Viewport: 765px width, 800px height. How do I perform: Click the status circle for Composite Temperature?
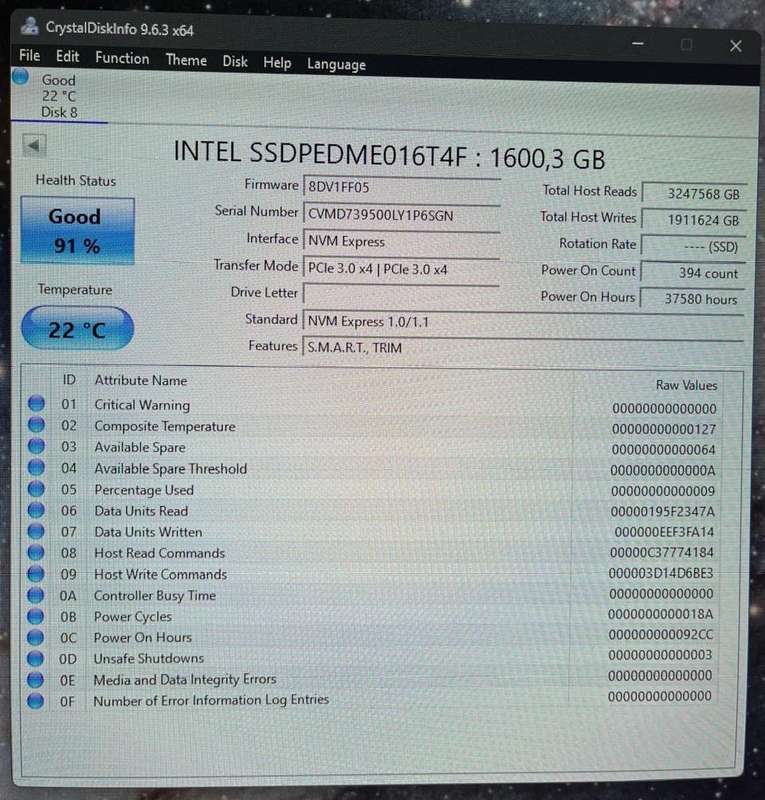pos(36,424)
